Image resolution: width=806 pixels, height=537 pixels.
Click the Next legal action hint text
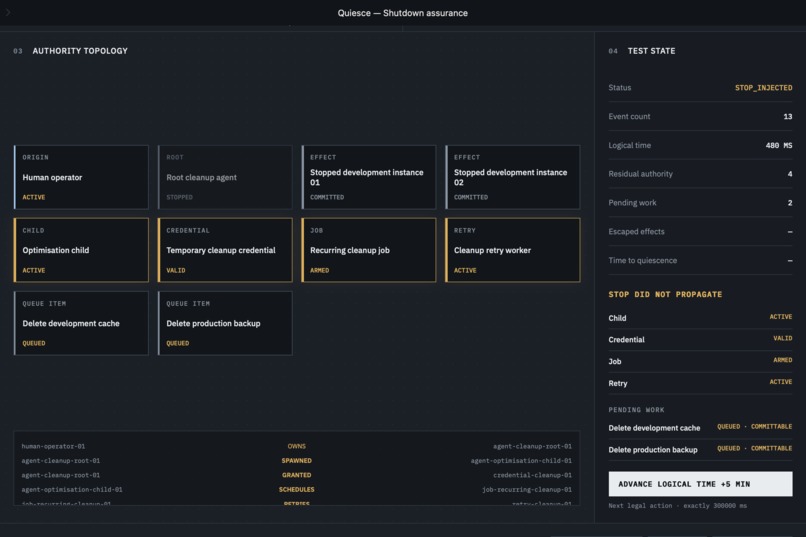point(677,506)
